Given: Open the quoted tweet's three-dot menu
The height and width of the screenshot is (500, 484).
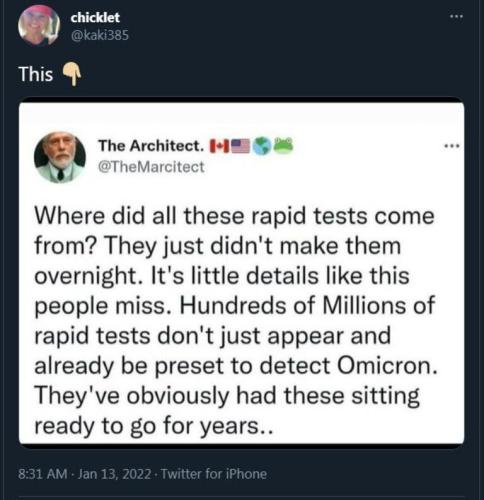Looking at the screenshot, I should 452,146.
